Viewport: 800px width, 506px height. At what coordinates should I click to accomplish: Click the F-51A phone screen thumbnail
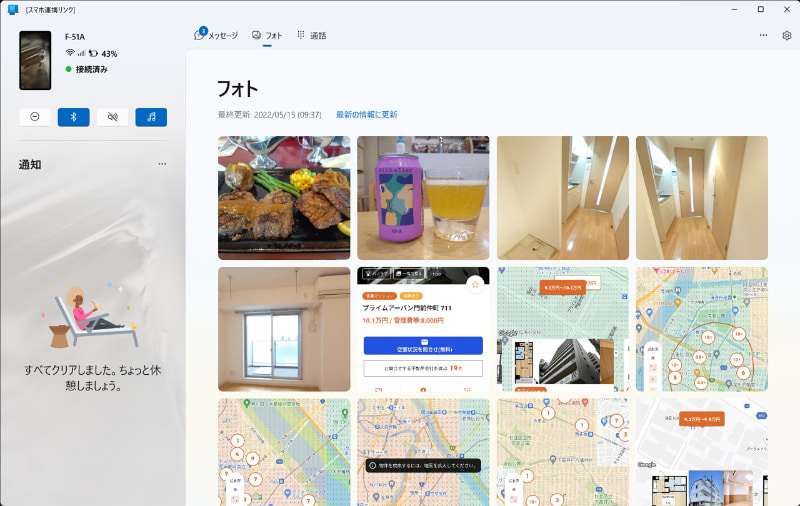(35, 60)
